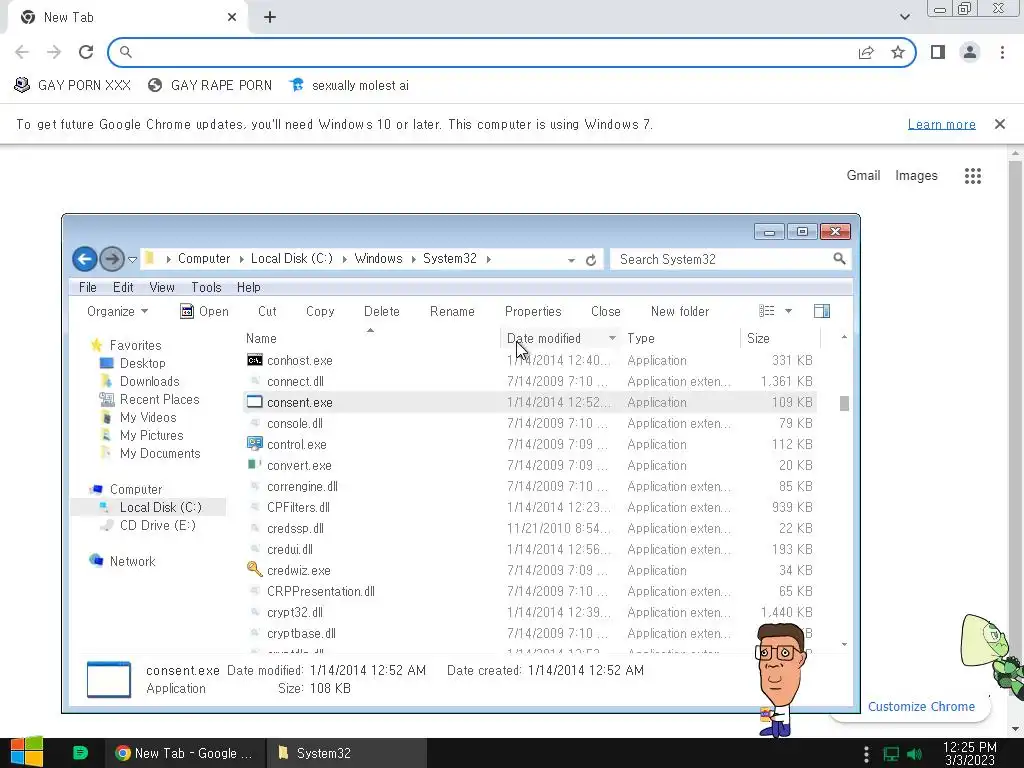Click Properties in the Explorer toolbar

533,312
